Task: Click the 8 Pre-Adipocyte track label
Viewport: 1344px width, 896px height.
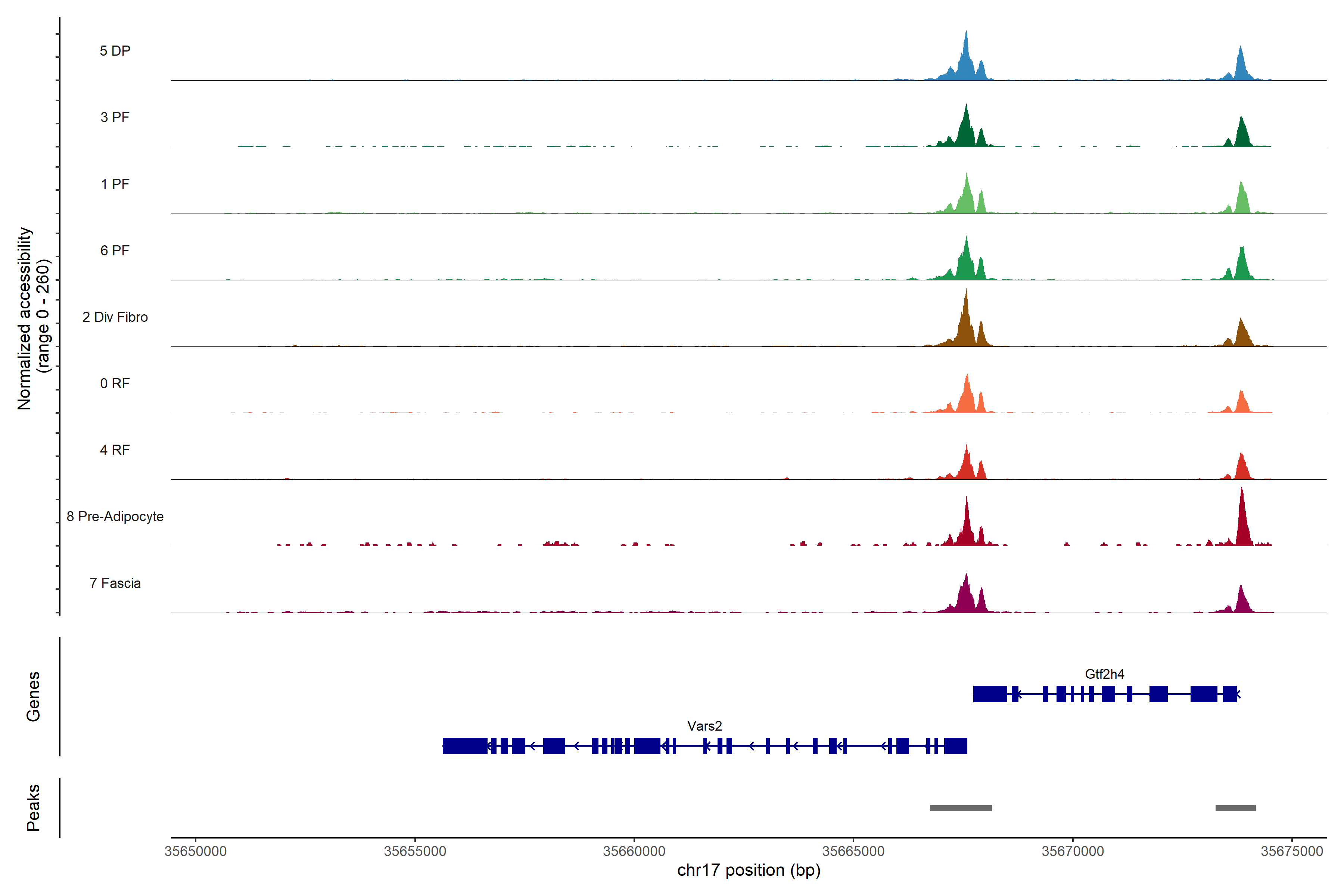Action: 115,517
